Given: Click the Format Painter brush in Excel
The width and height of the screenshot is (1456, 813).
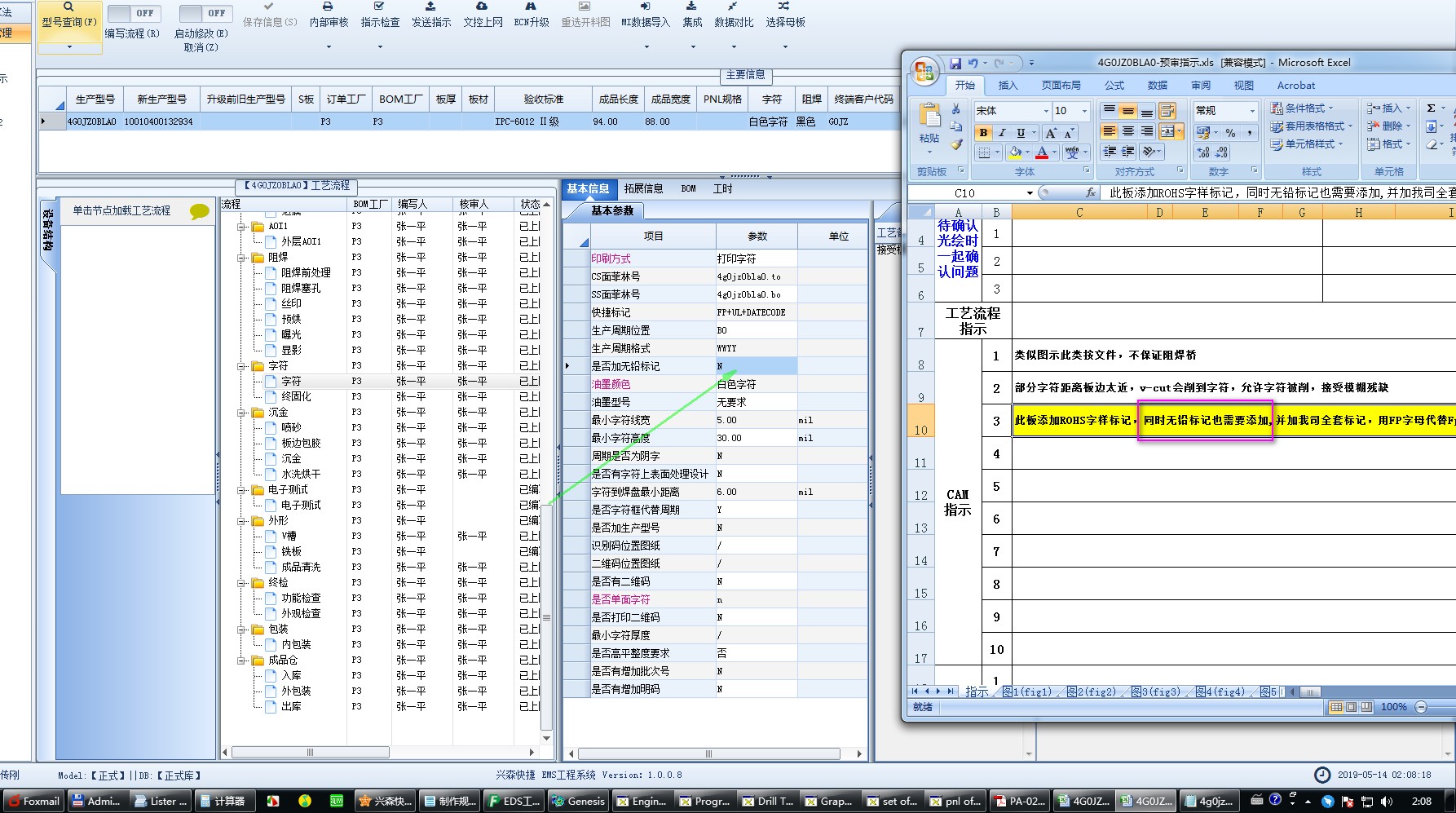Looking at the screenshot, I should click(956, 144).
